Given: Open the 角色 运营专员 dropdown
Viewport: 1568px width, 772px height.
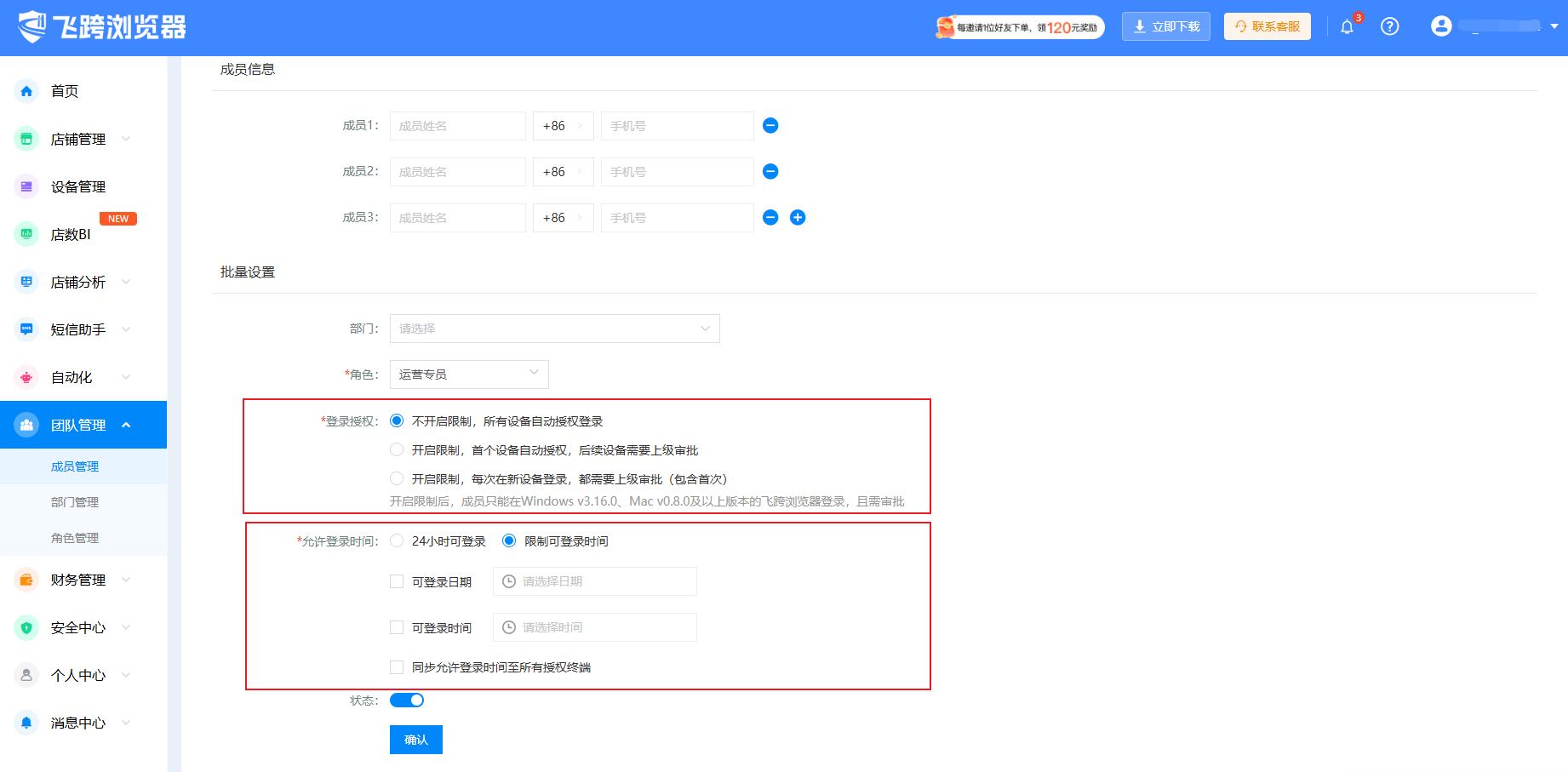Looking at the screenshot, I should point(469,375).
